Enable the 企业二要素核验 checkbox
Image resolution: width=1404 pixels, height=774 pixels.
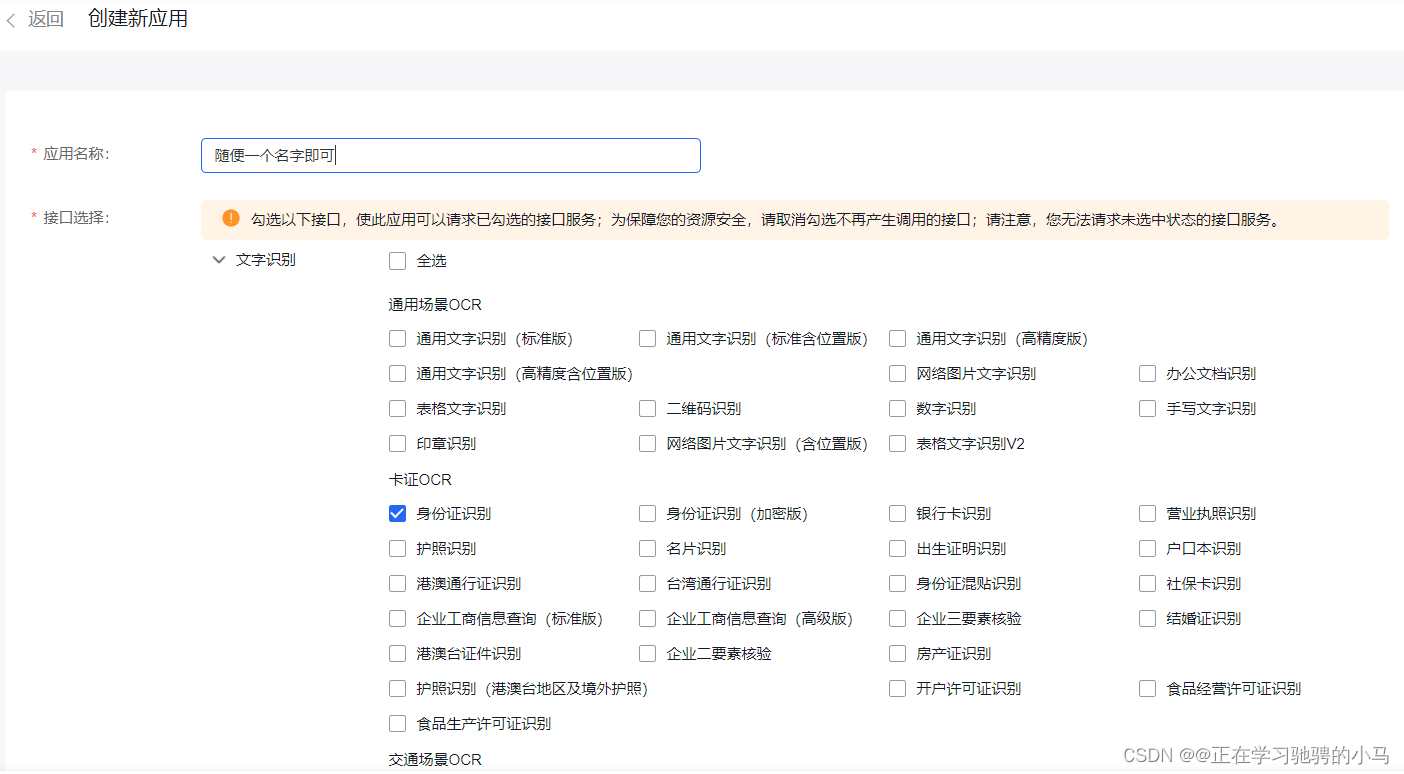tap(647, 654)
